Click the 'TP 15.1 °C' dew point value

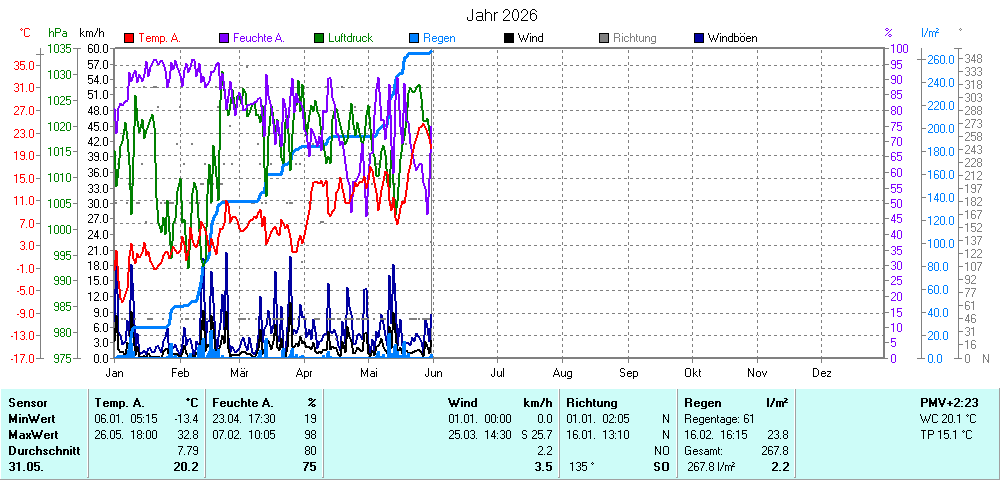coord(948,435)
